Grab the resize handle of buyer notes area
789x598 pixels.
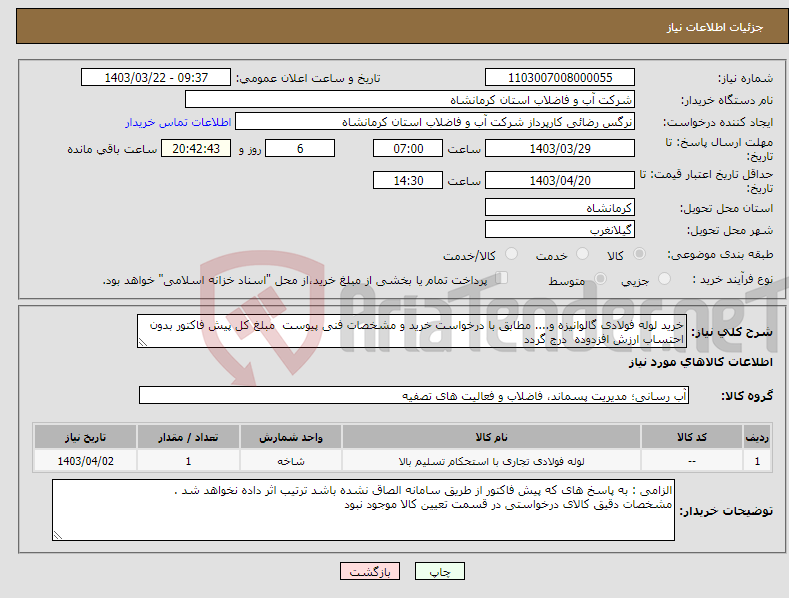click(58, 535)
